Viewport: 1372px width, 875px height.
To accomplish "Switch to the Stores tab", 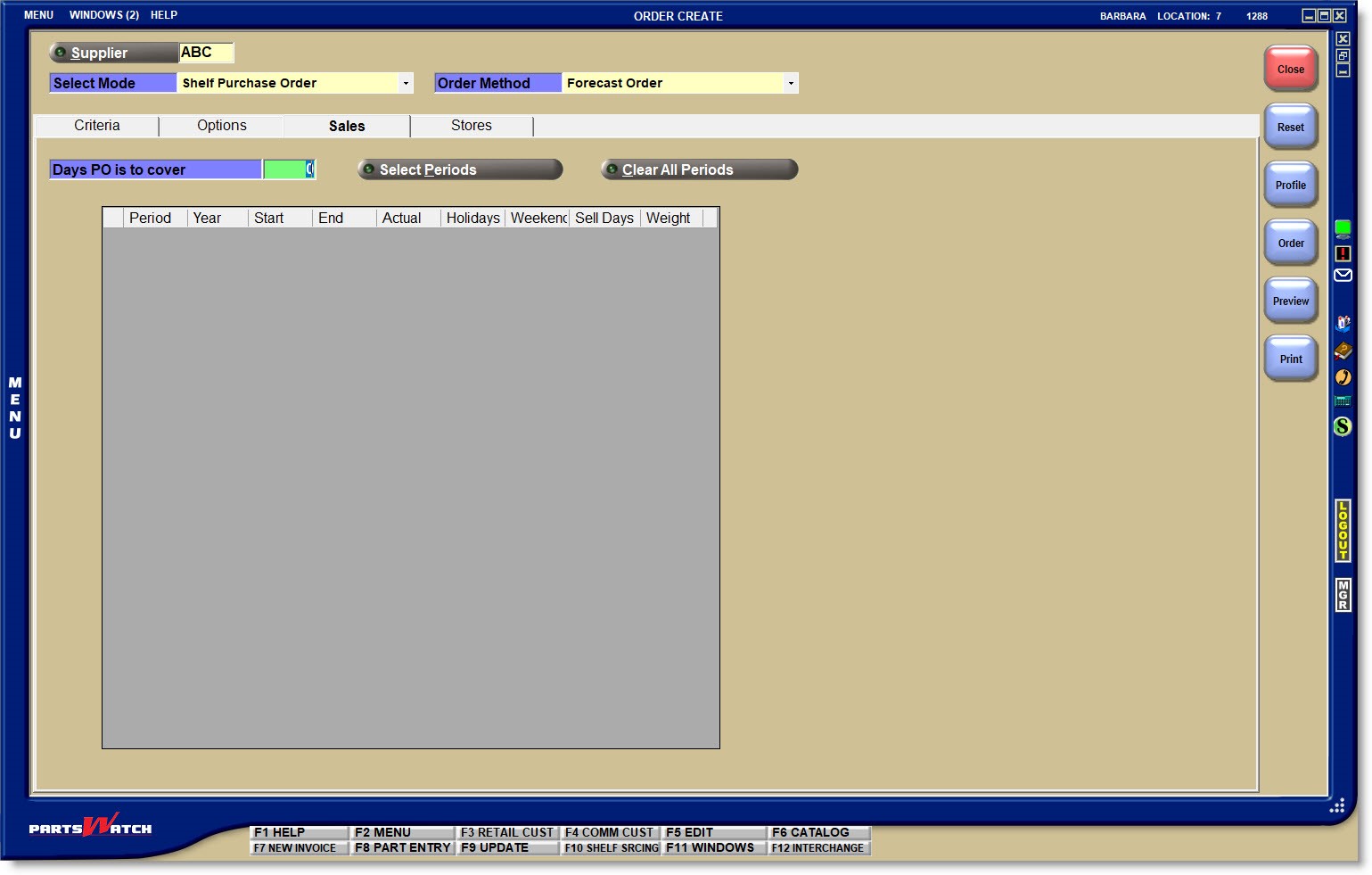I will coord(472,126).
